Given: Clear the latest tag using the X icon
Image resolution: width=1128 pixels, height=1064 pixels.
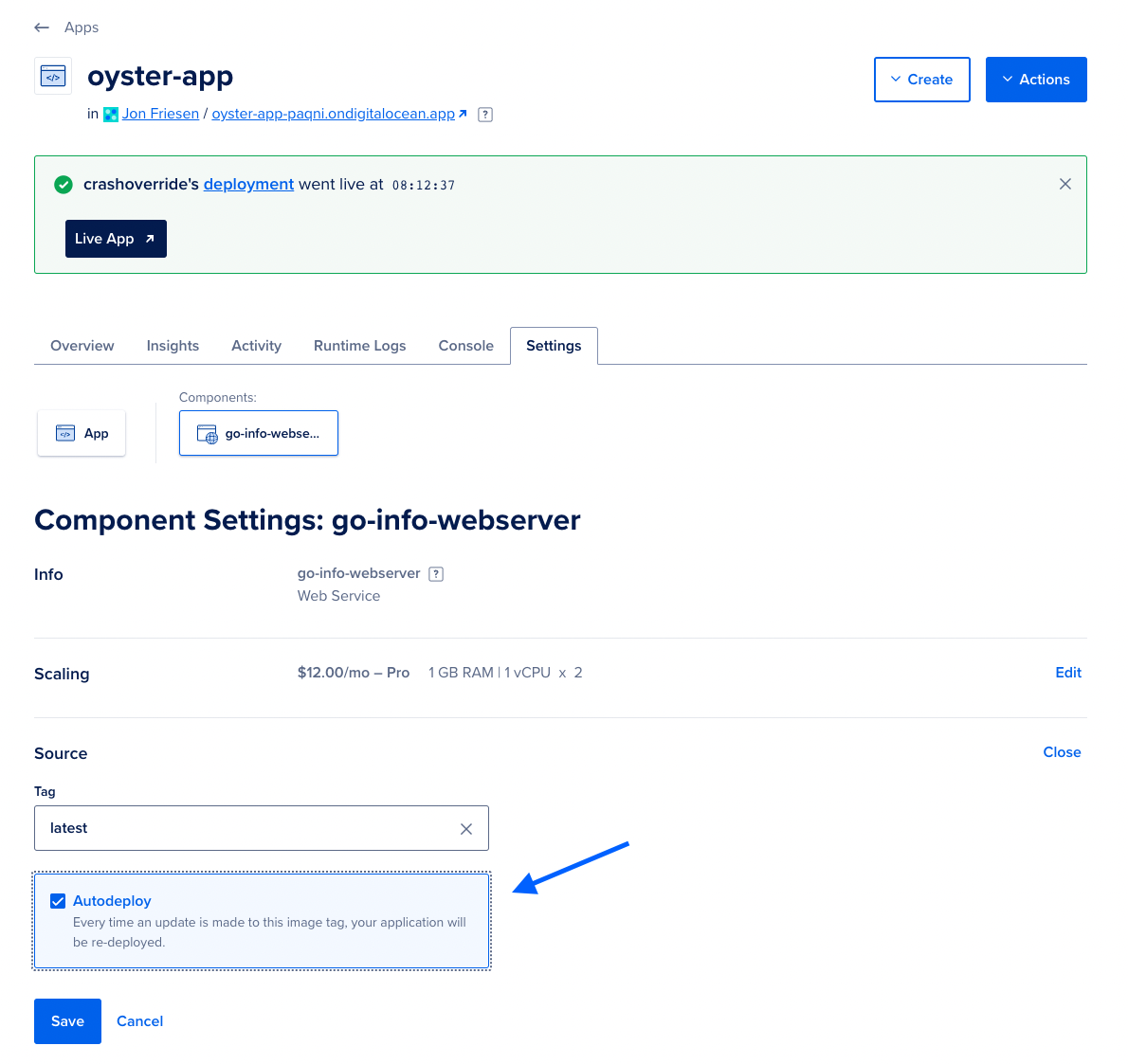Looking at the screenshot, I should pyautogui.click(x=465, y=828).
